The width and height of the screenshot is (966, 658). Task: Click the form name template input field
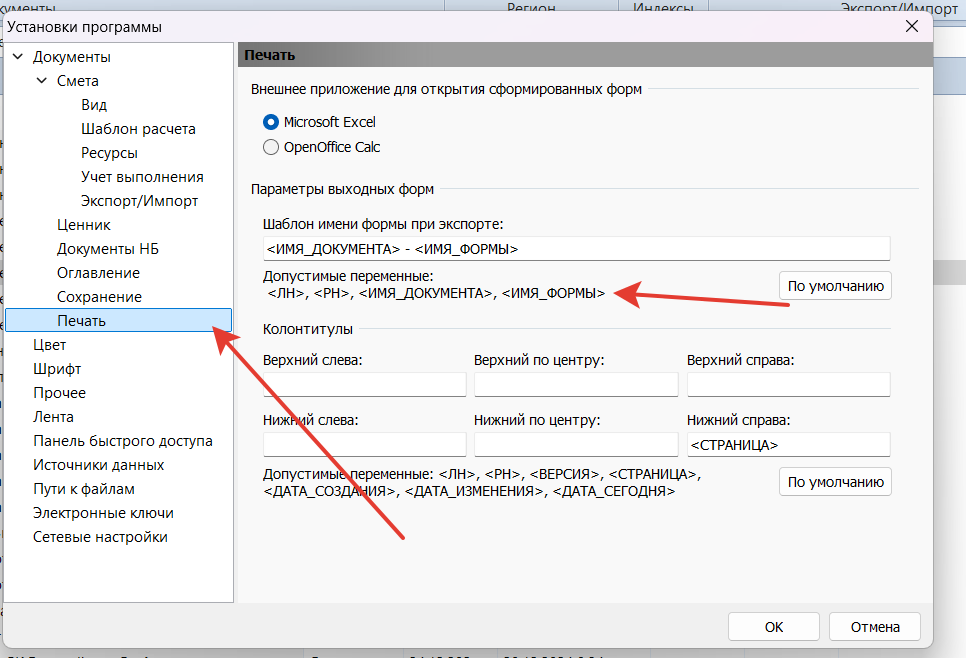pos(575,248)
